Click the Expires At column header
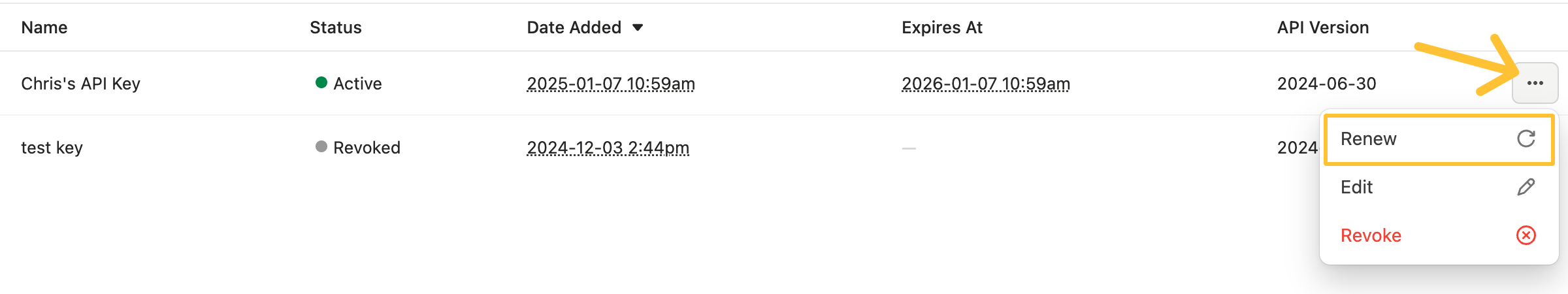 (x=941, y=27)
